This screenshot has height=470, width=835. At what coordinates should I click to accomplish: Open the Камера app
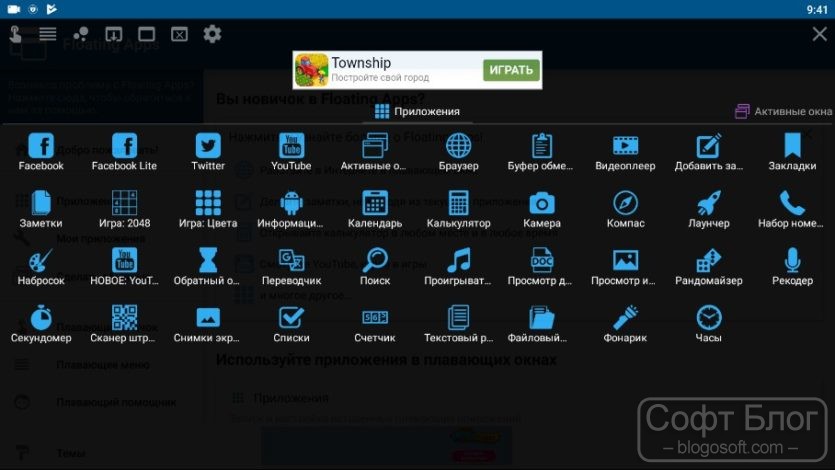(542, 209)
